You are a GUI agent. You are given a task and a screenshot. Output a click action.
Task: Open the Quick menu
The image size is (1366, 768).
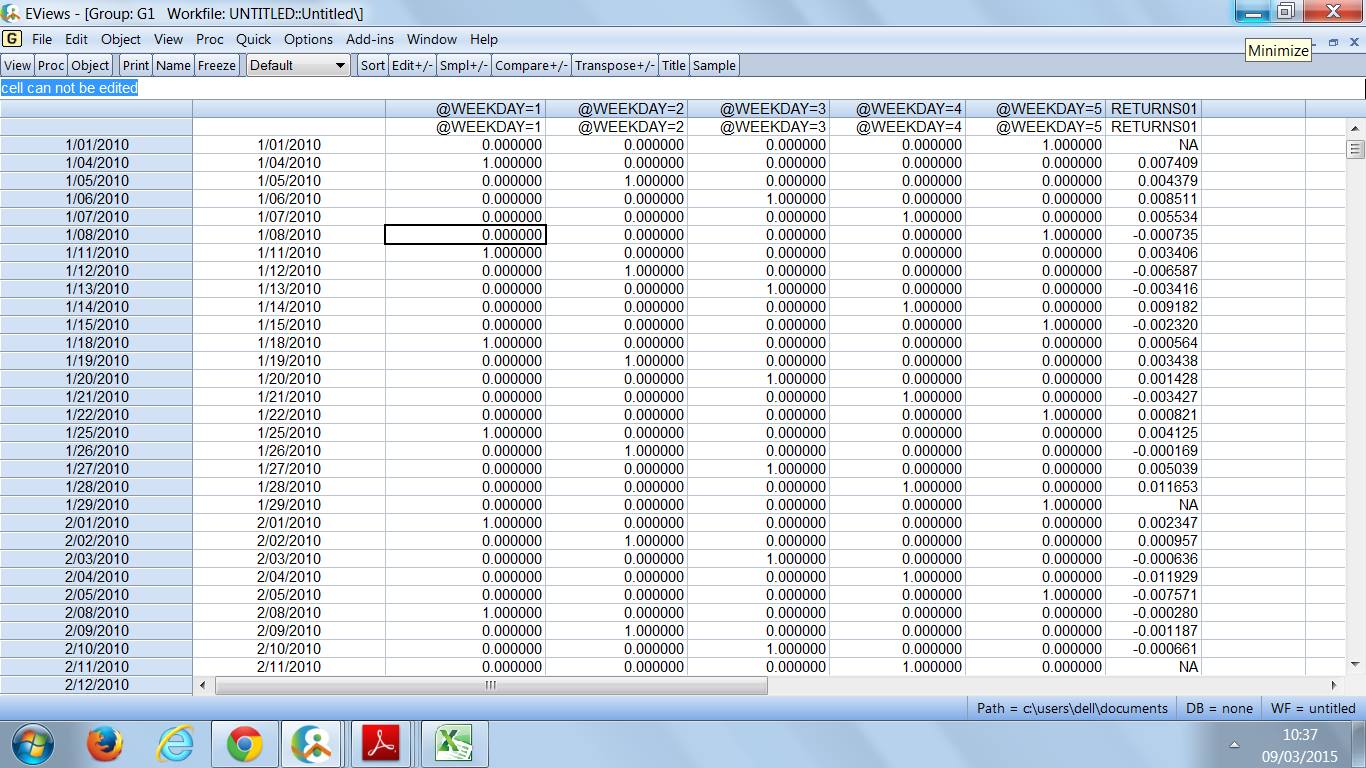pyautogui.click(x=254, y=39)
